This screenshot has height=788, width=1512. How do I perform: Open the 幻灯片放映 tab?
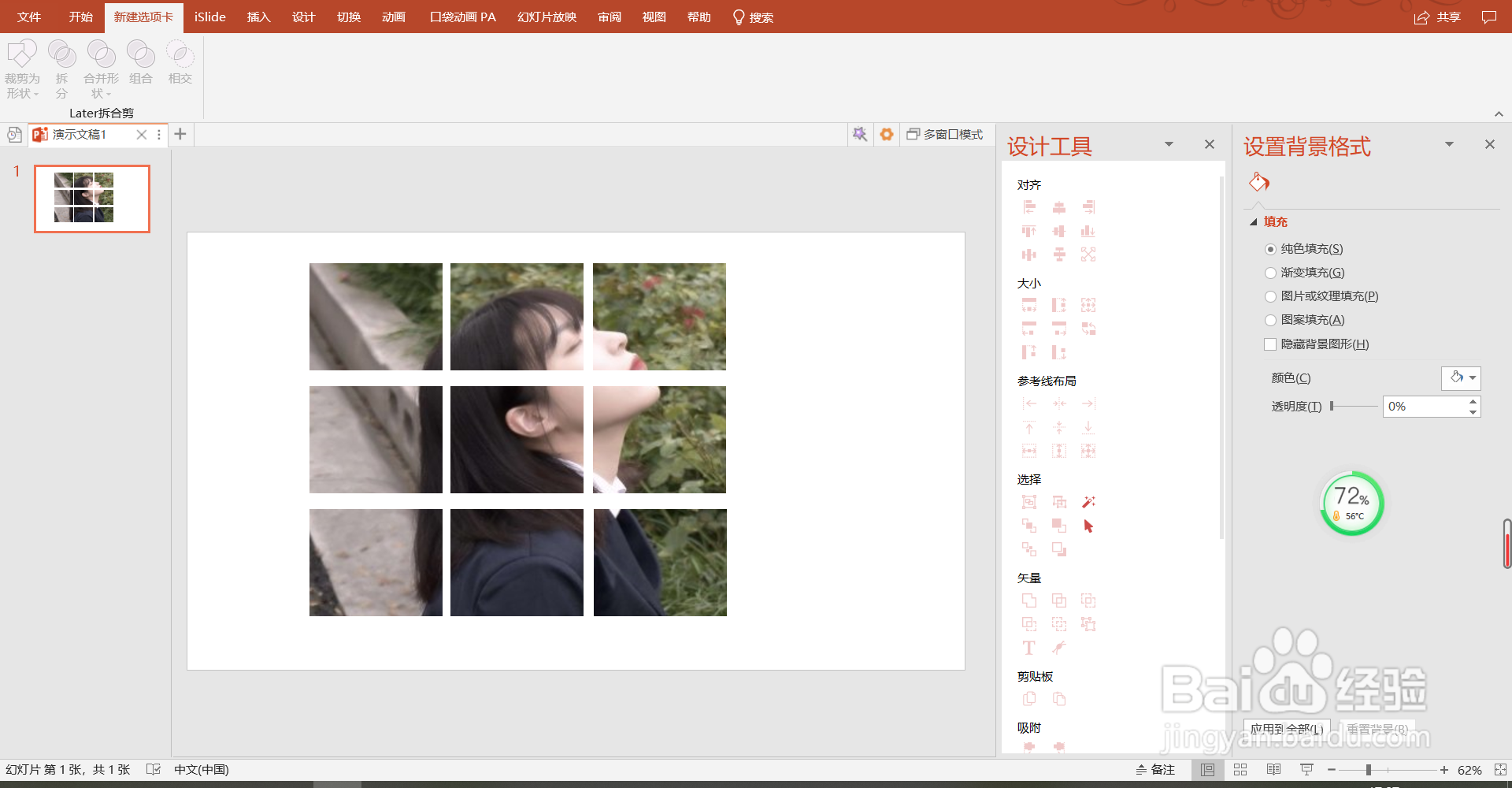pyautogui.click(x=547, y=17)
